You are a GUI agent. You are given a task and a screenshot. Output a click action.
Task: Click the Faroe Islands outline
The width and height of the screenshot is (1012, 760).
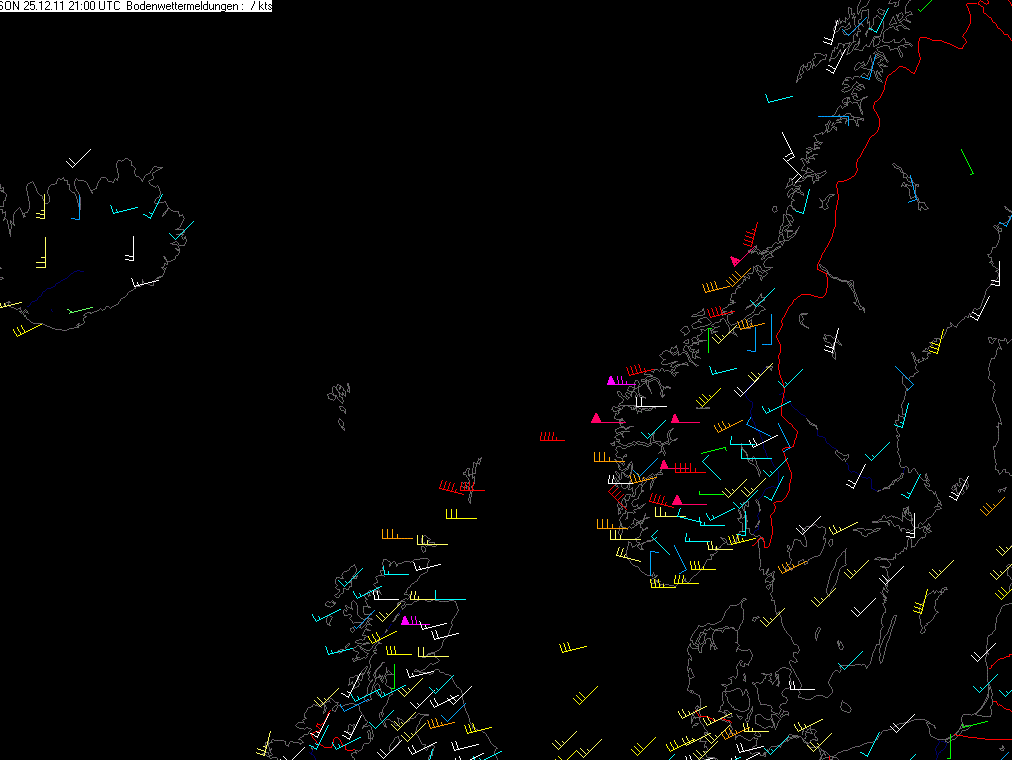point(339,405)
